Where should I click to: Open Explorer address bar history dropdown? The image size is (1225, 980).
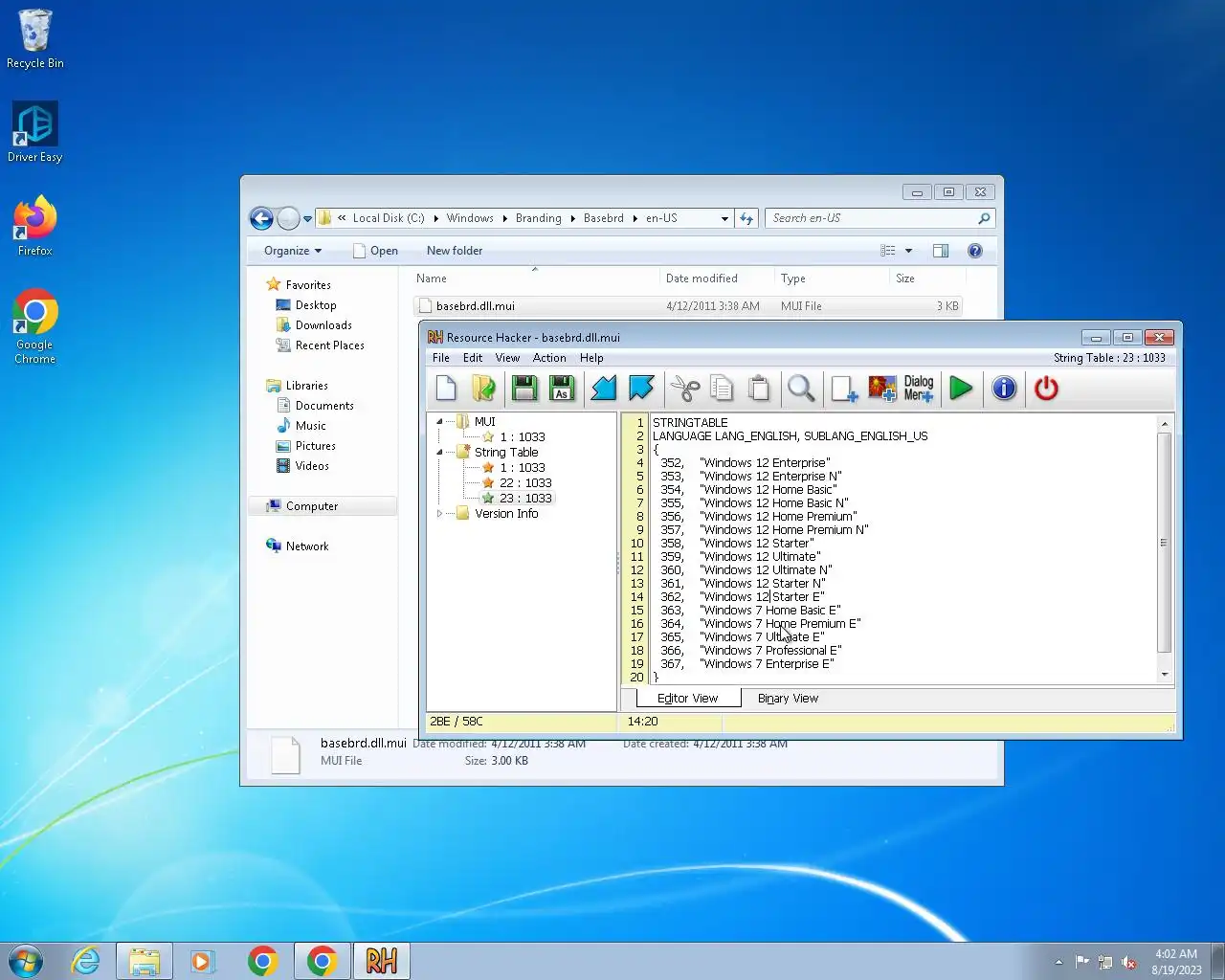click(x=724, y=218)
